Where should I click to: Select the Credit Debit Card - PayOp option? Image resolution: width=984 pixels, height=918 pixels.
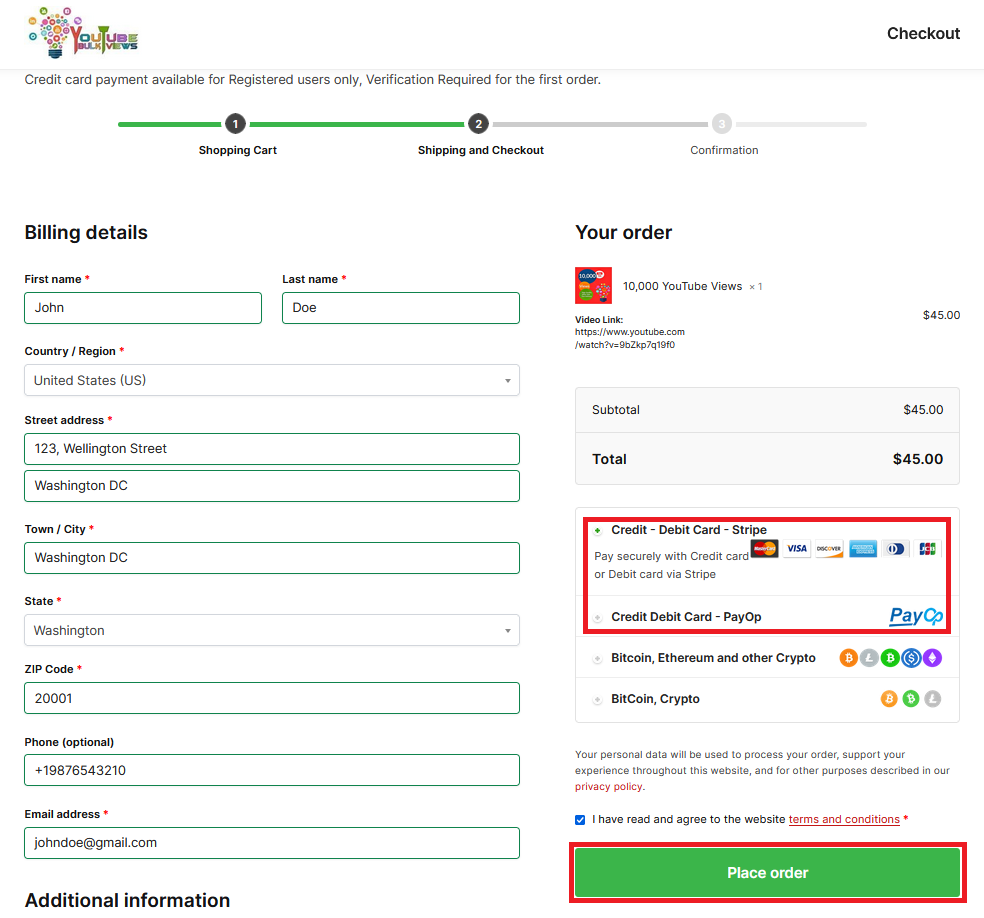click(597, 617)
